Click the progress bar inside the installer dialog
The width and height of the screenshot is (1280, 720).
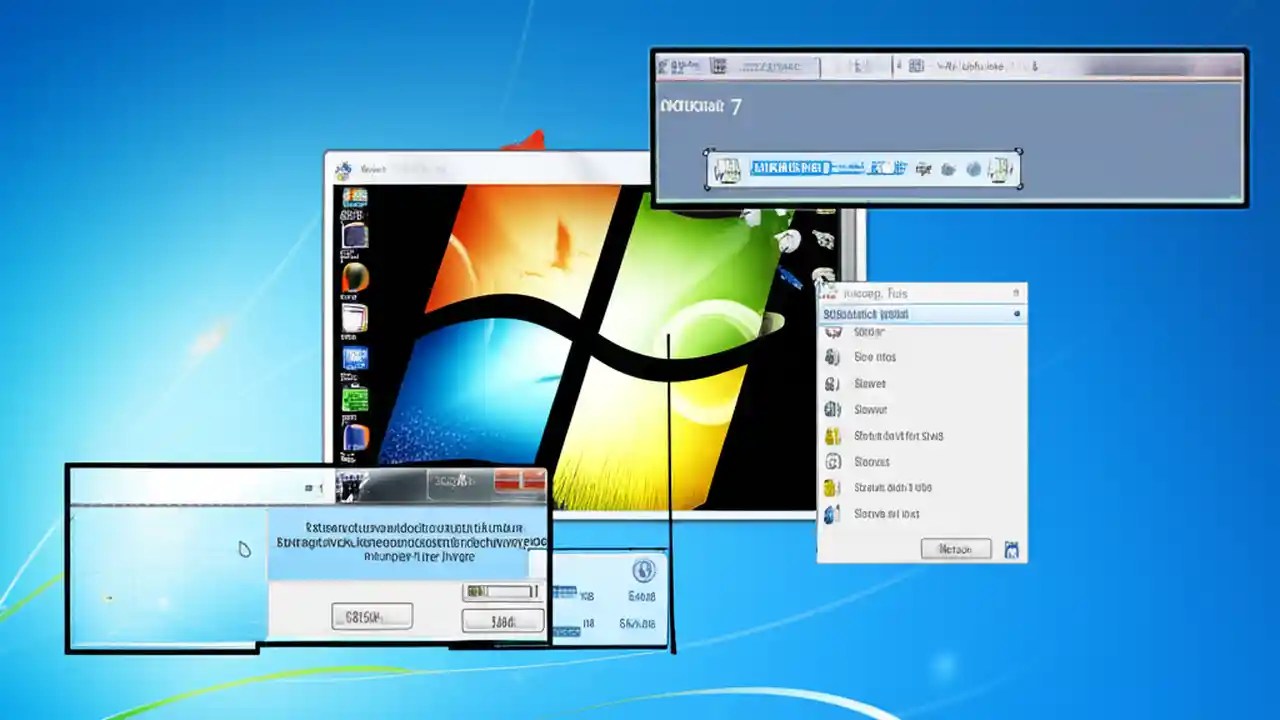[x=500, y=592]
